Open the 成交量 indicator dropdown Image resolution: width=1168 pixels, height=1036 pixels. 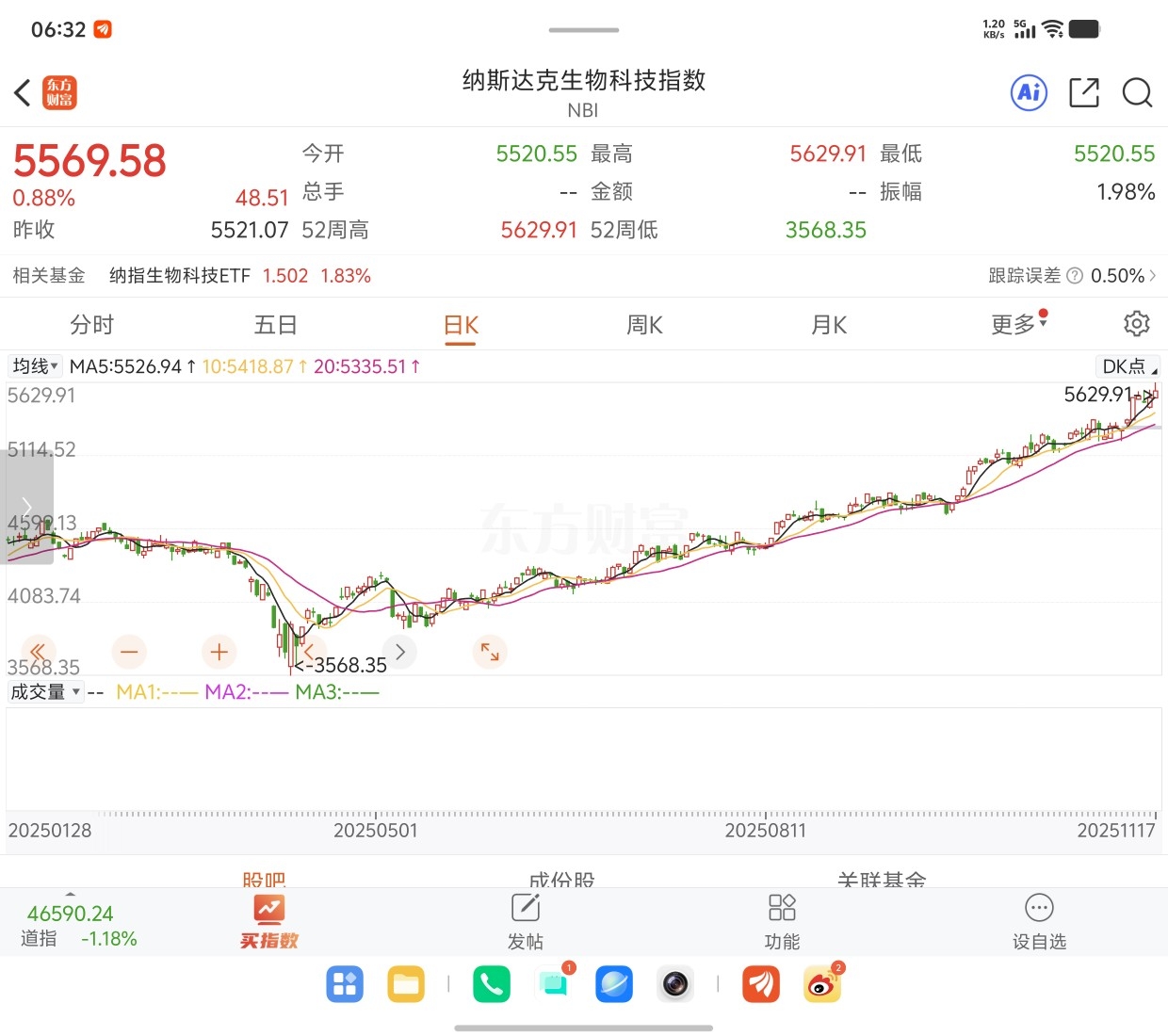[45, 692]
